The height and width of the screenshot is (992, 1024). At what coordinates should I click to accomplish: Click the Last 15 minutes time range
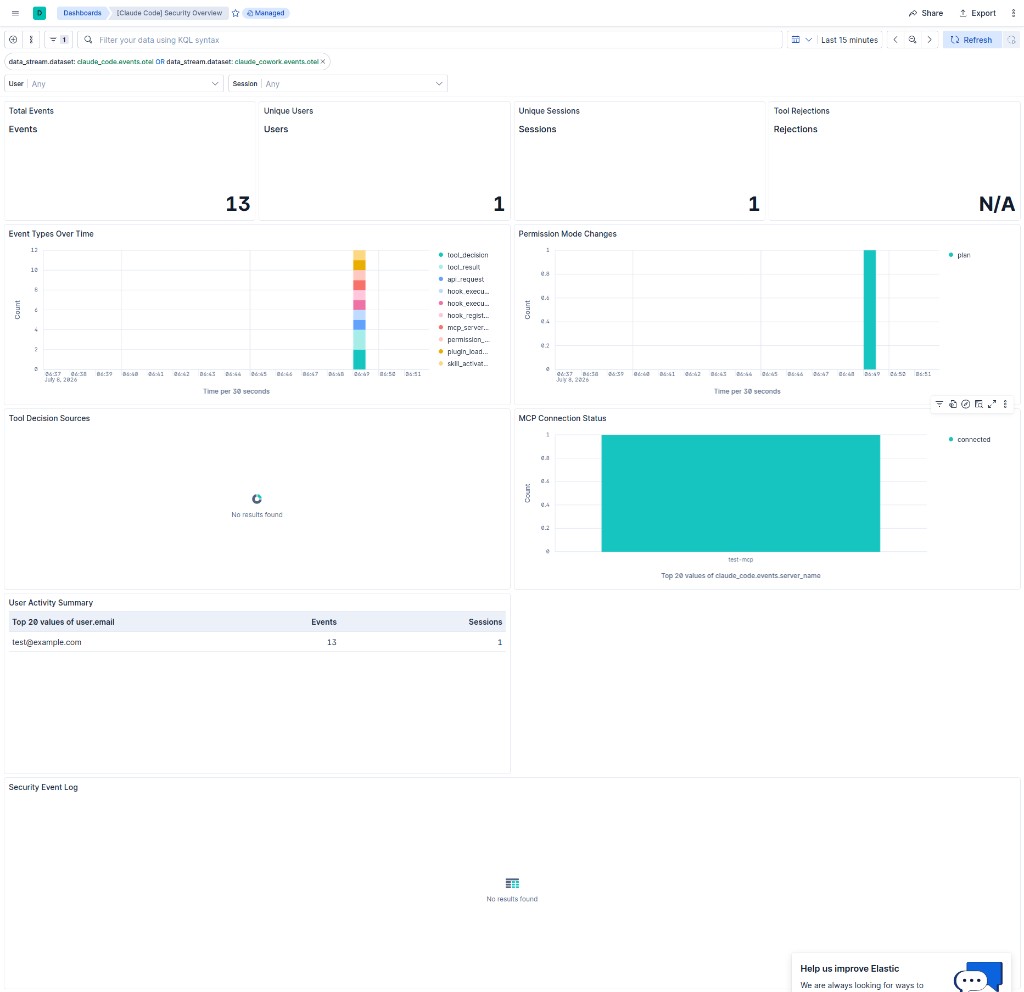[x=849, y=40]
